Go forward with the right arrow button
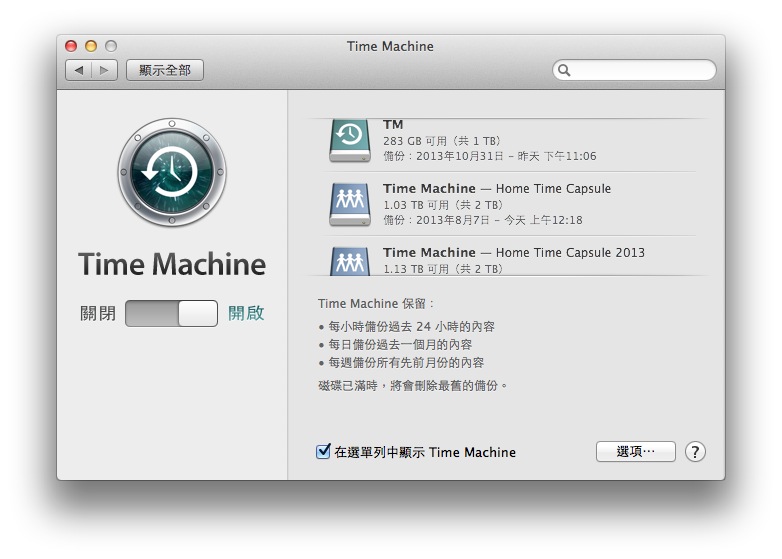The width and height of the screenshot is (782, 559). coord(104,70)
